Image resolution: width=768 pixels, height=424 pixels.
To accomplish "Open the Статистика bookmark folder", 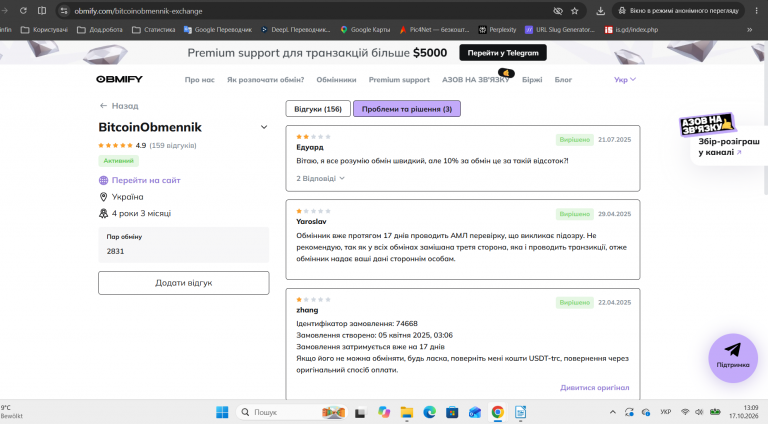I will (154, 30).
